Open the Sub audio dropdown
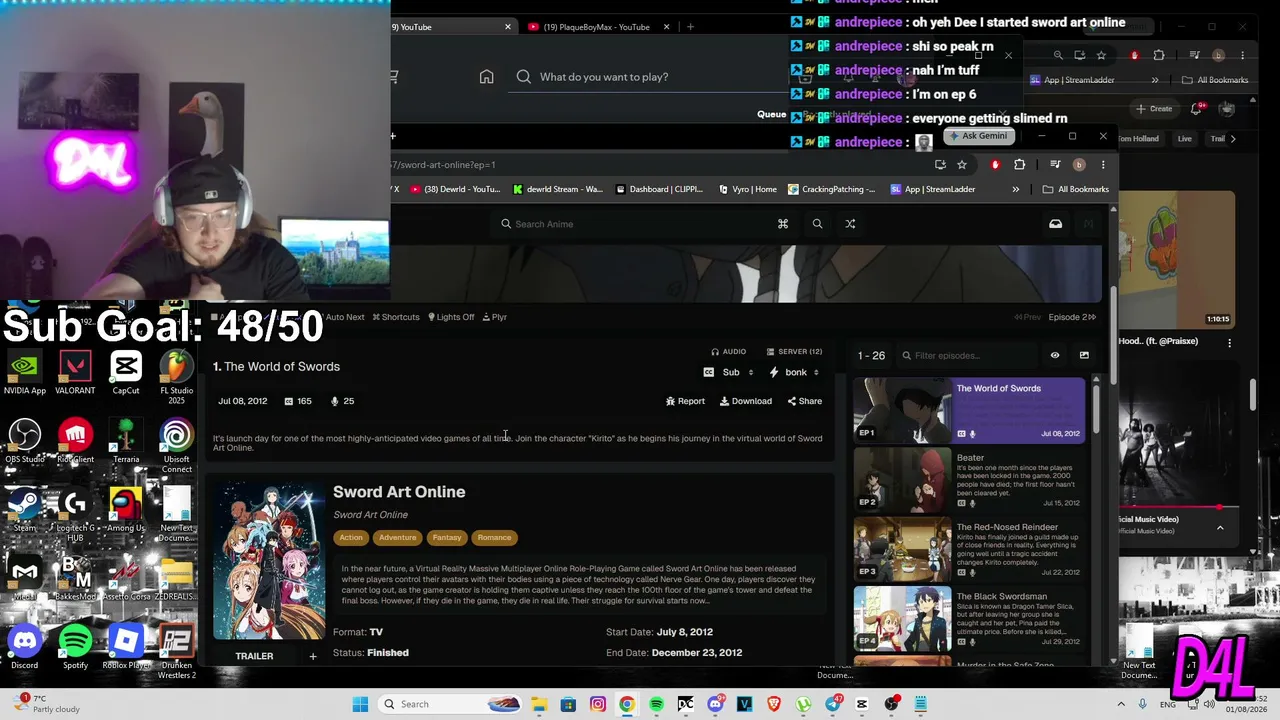Image resolution: width=1280 pixels, height=720 pixels. (x=730, y=372)
